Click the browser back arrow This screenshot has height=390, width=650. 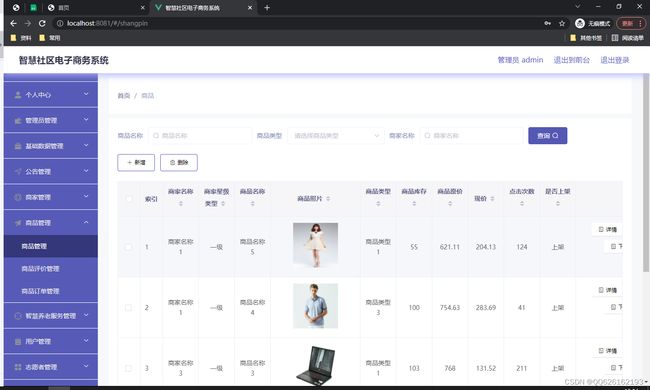click(13, 23)
